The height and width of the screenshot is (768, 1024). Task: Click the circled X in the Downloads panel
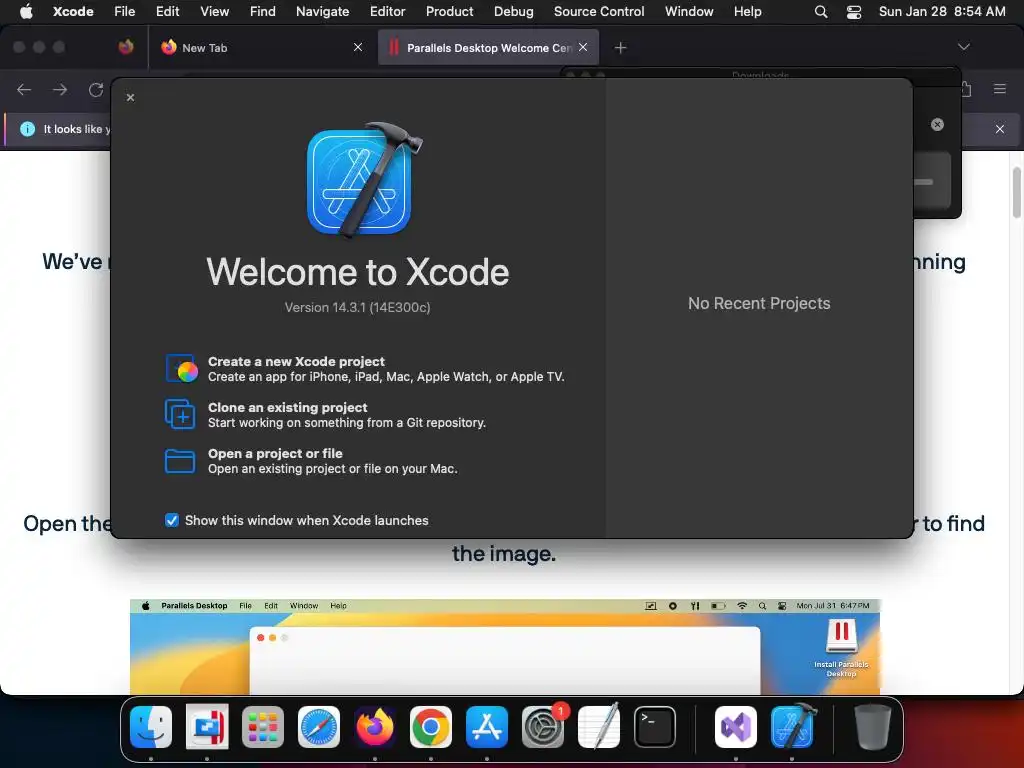click(x=937, y=124)
